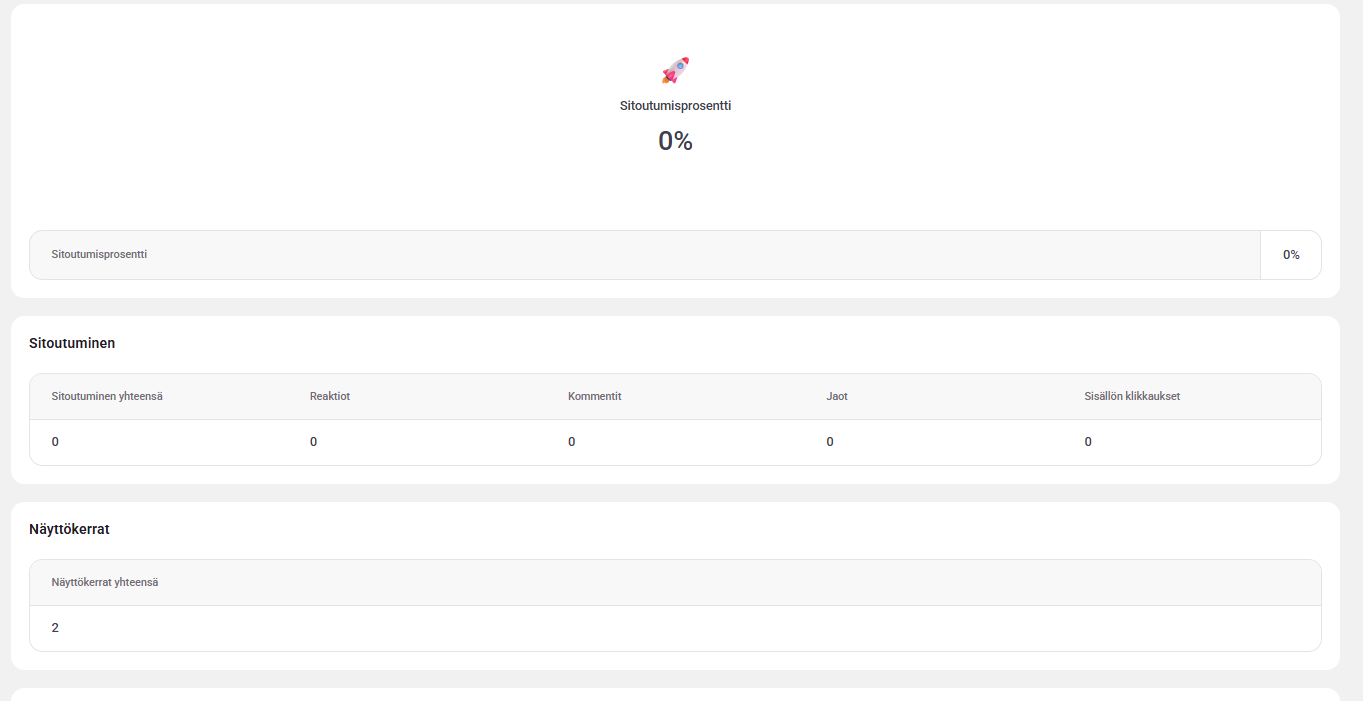Viewport: 1363px width, 701px height.
Task: Click the Sitoutuminen section heading
Action: point(72,343)
